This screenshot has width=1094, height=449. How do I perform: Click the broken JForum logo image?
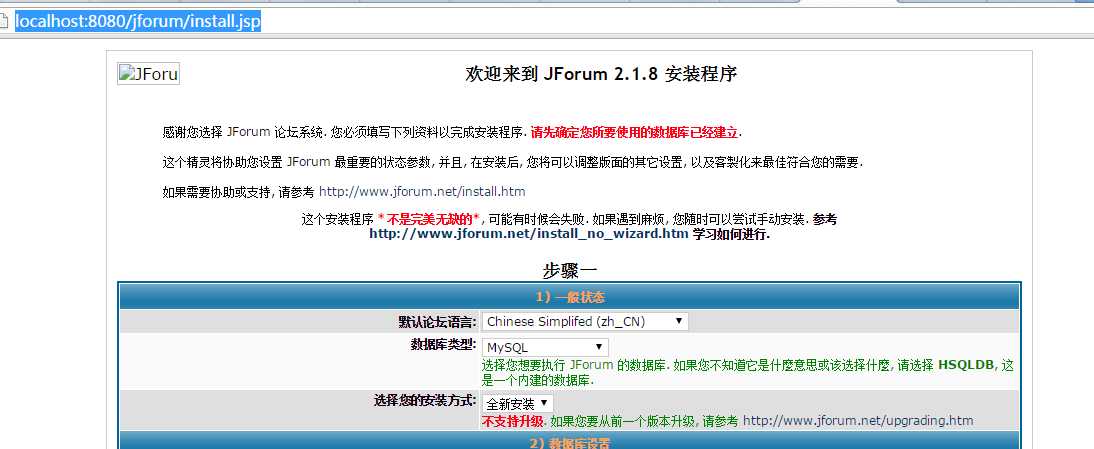click(x=148, y=74)
